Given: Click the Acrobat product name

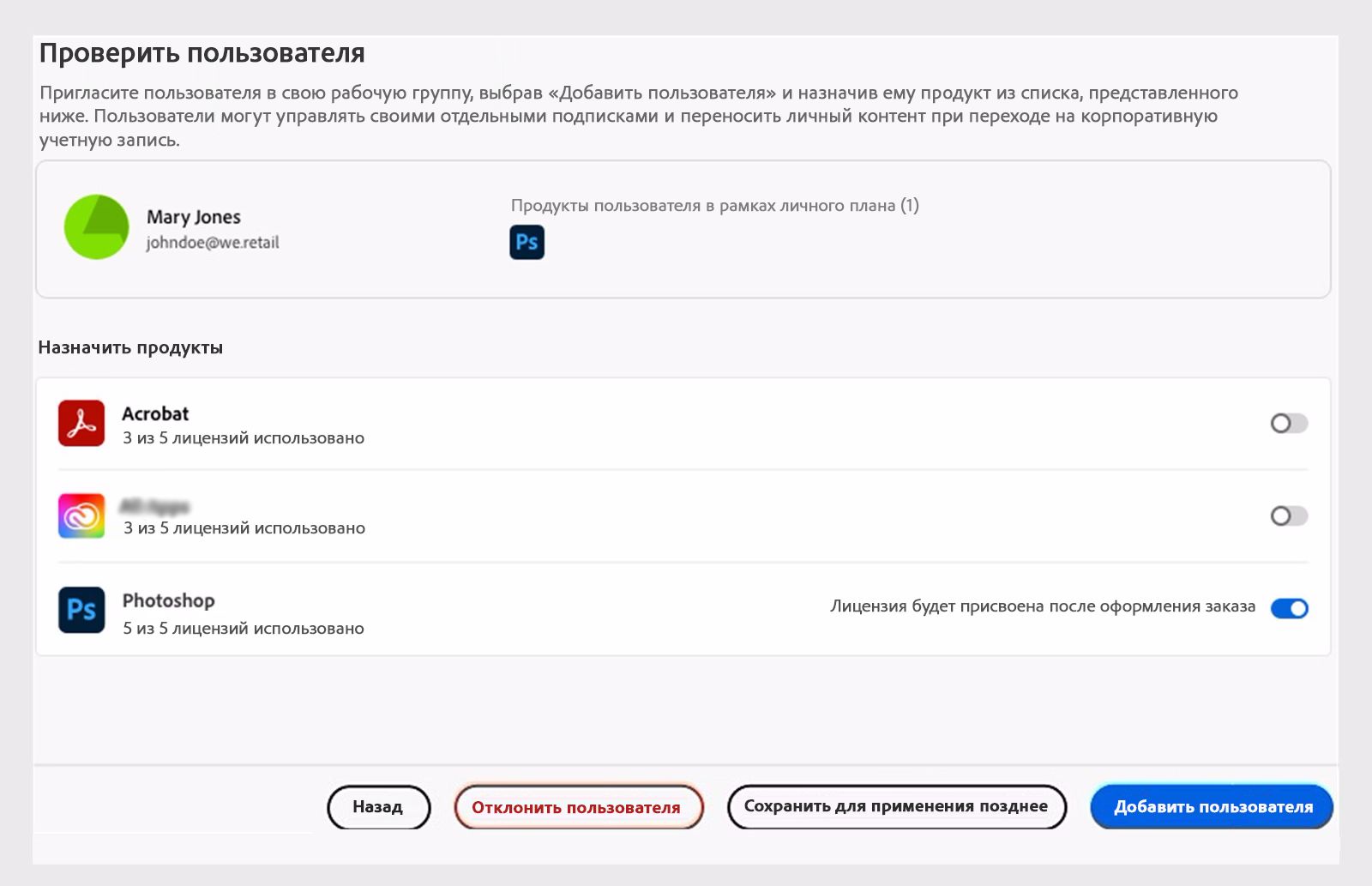Looking at the screenshot, I should pyautogui.click(x=155, y=413).
